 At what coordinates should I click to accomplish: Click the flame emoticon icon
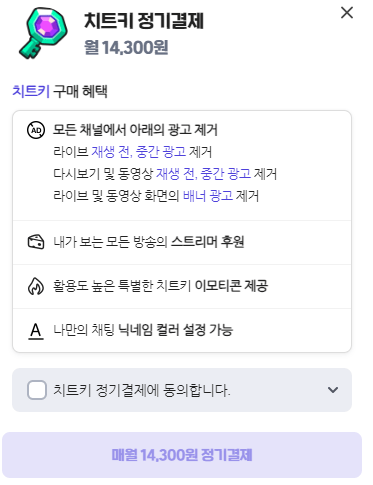point(36,286)
